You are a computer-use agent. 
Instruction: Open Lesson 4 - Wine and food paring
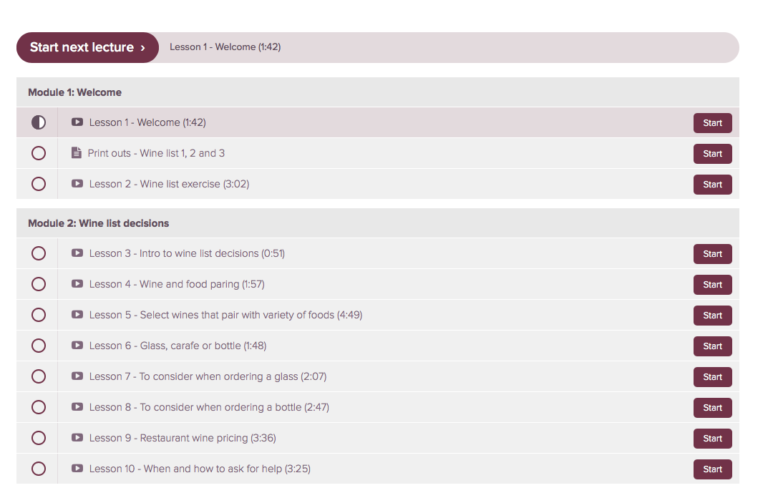(x=176, y=284)
